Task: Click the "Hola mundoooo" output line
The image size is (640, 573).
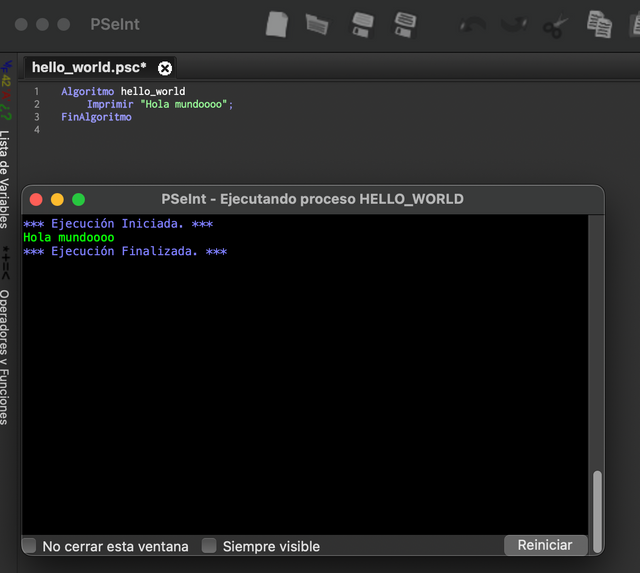Action: [x=69, y=238]
